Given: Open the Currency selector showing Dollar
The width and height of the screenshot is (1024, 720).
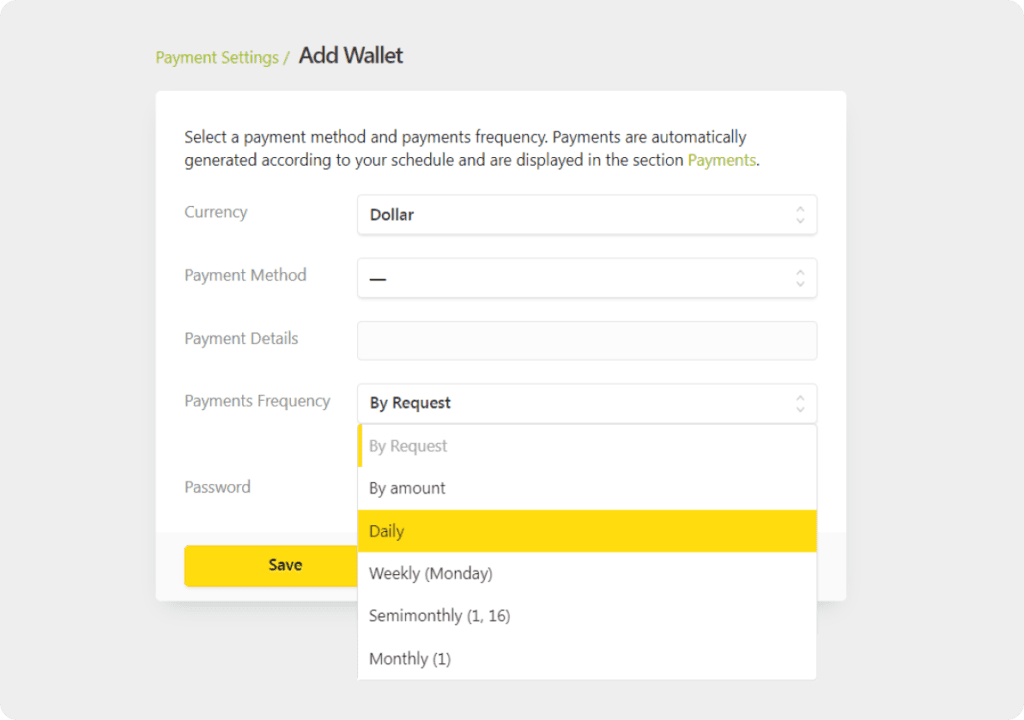Looking at the screenshot, I should pos(587,214).
